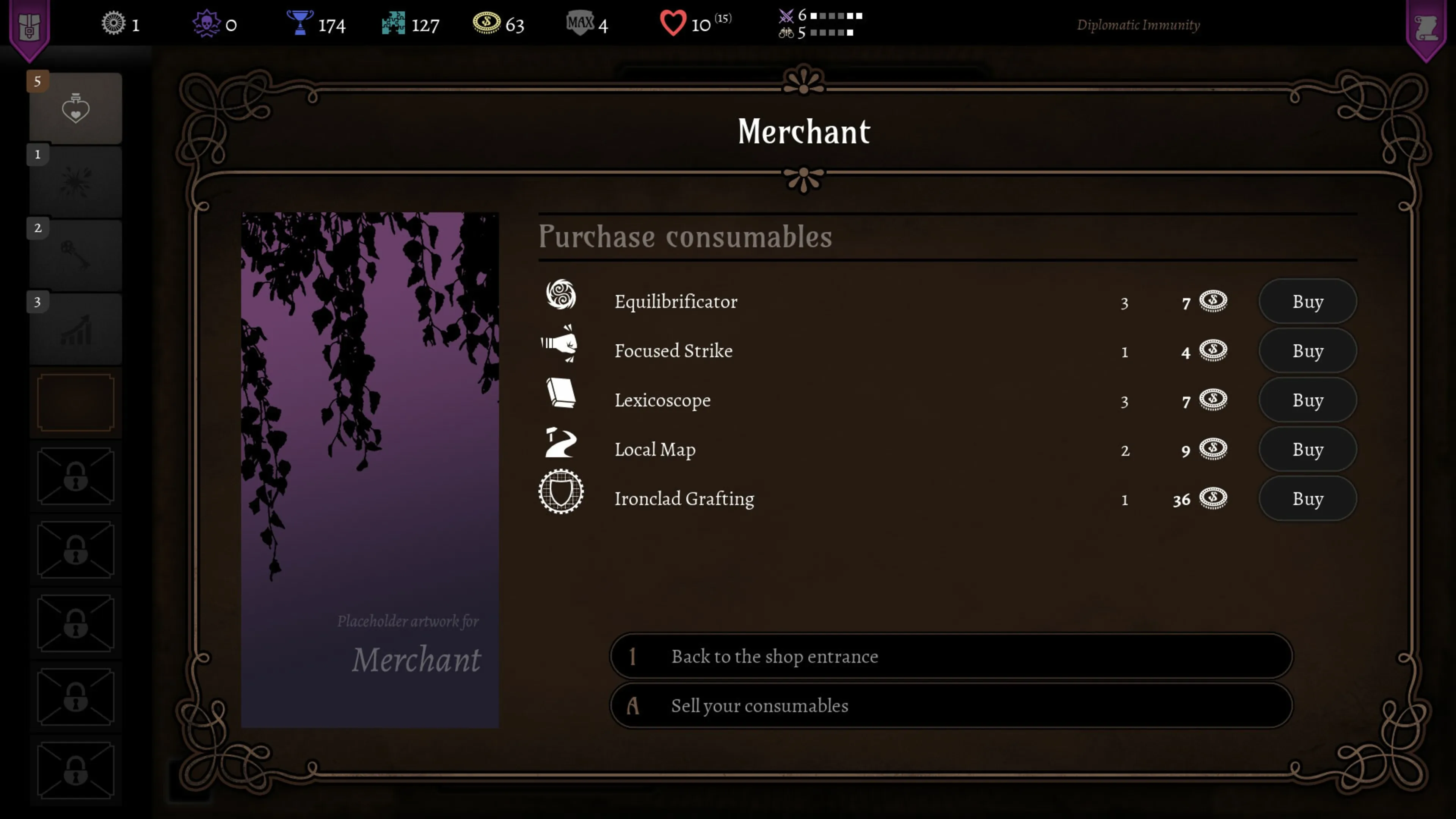Open the scroll journal banner in the top-right
Screen dimensions: 1456x819
1426,28
